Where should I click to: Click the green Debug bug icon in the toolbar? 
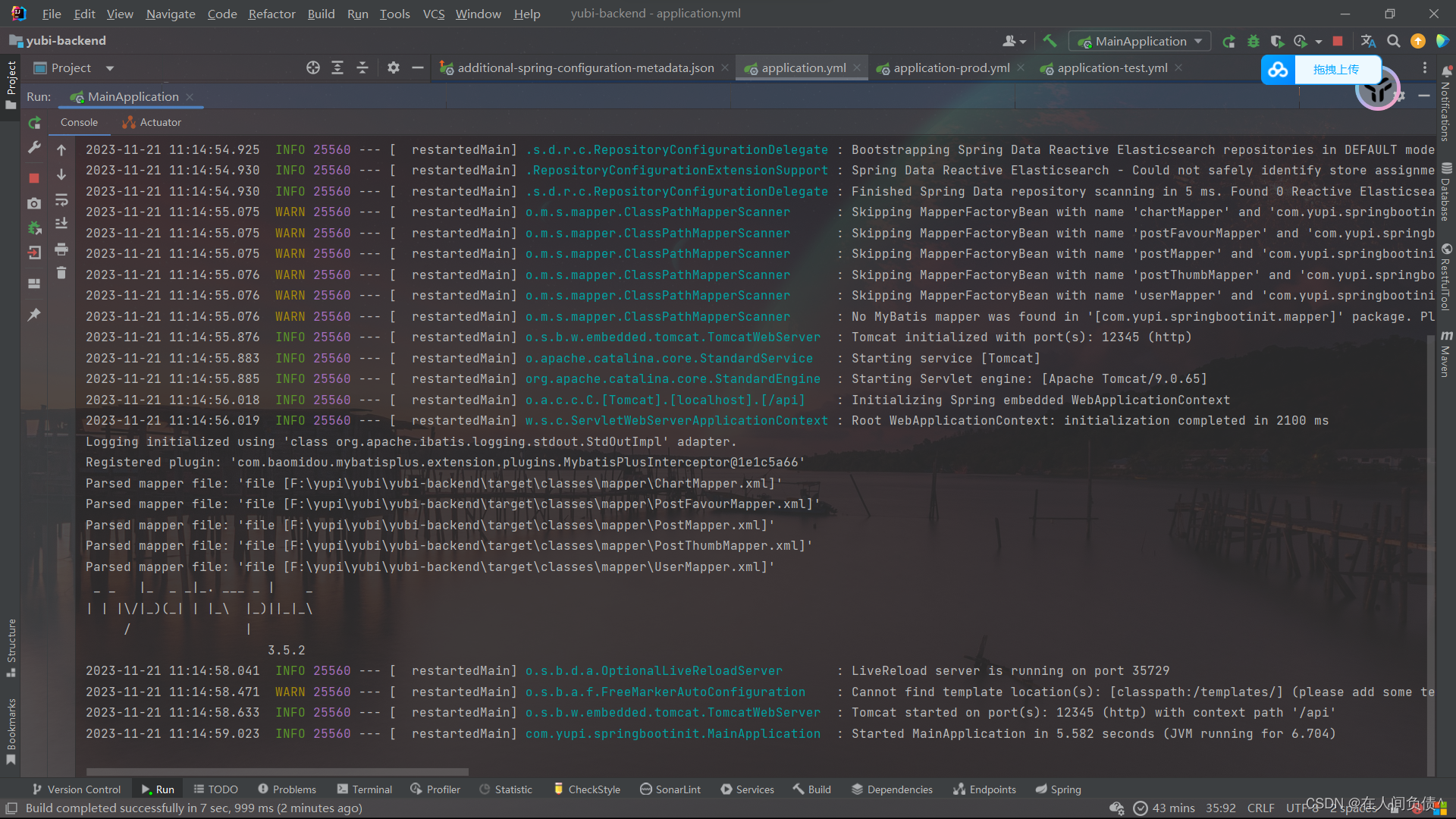coord(1254,41)
